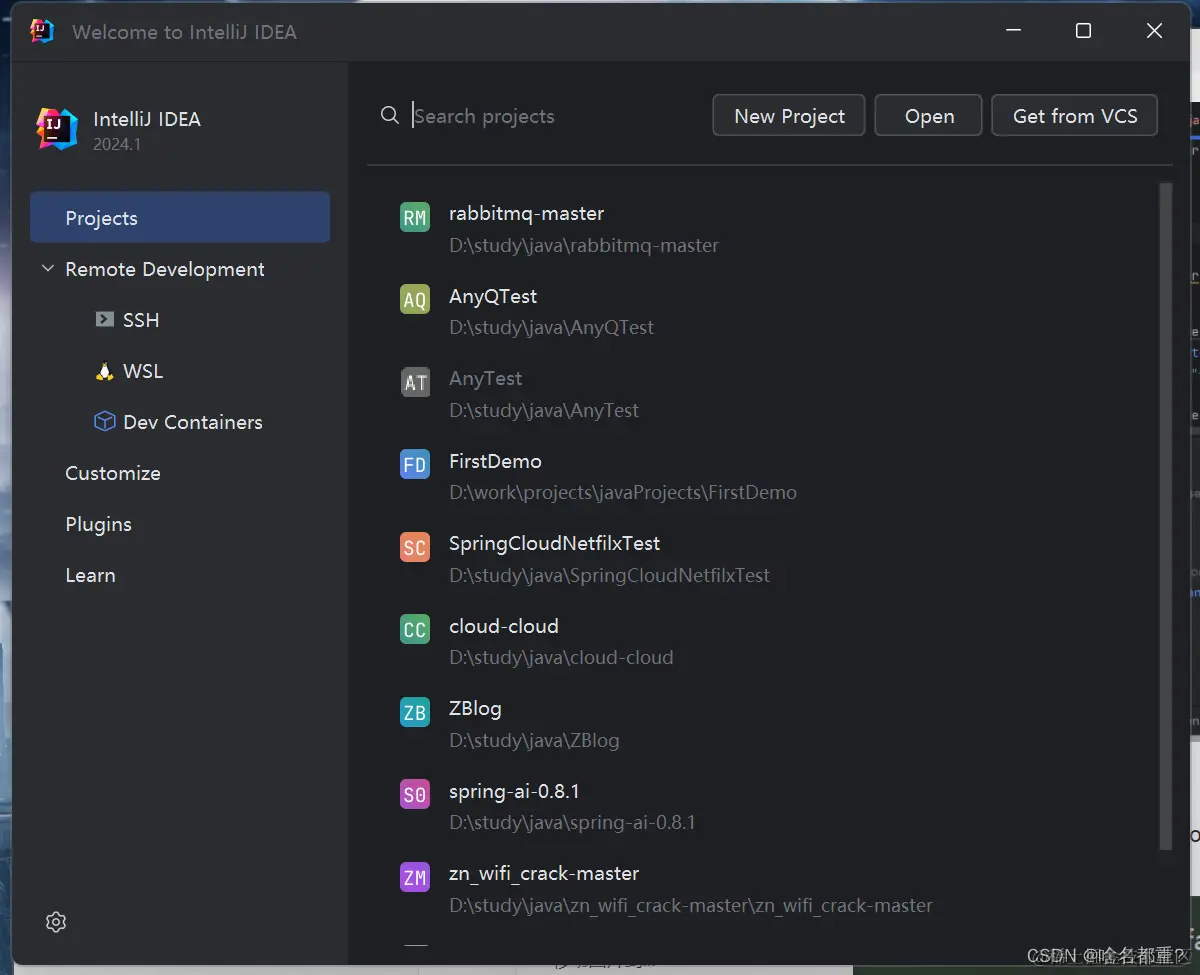Screen dimensions: 1200x975
Task: Select SSH under Remote Development
Action: coord(141,320)
